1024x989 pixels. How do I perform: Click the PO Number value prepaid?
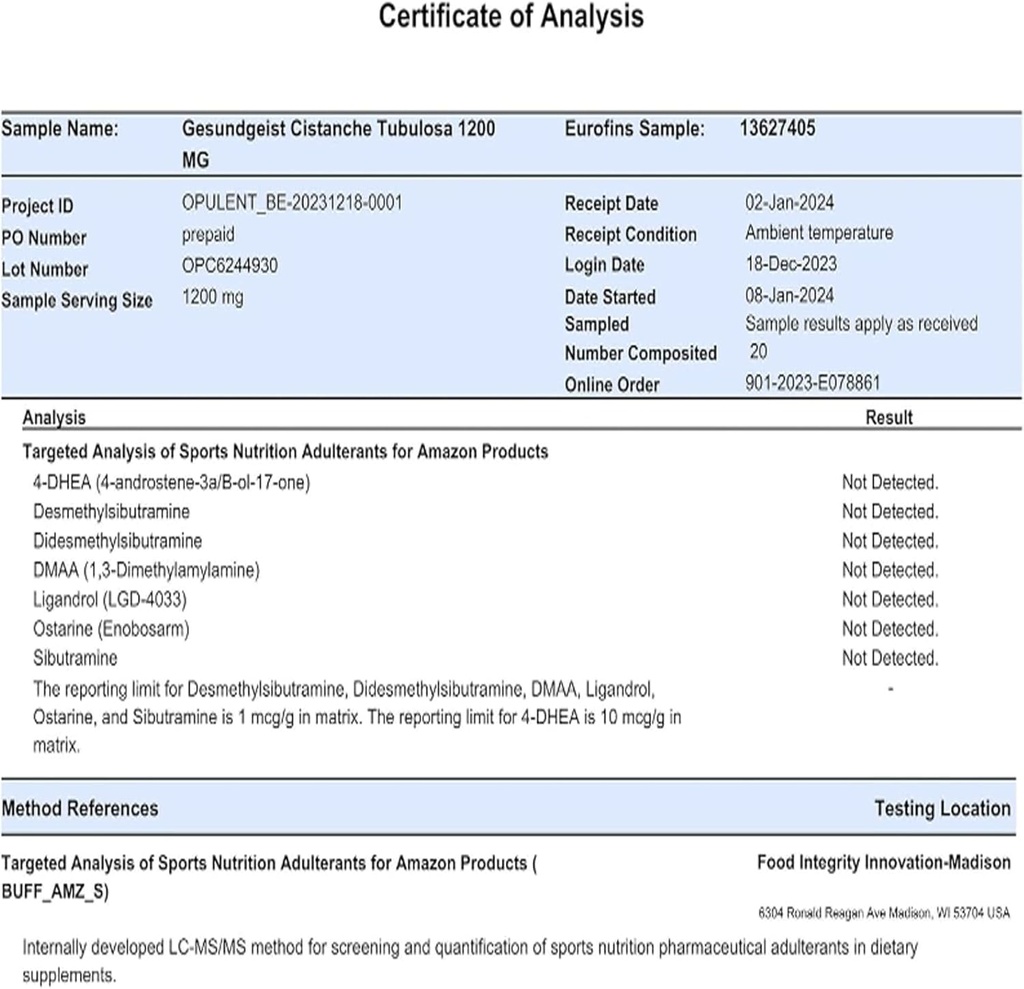point(212,235)
